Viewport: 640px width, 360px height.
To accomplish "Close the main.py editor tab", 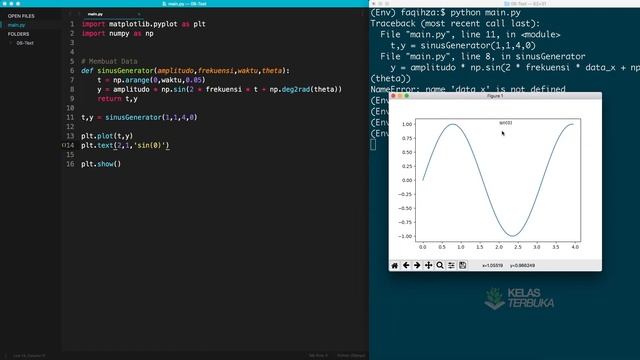I will (139, 14).
